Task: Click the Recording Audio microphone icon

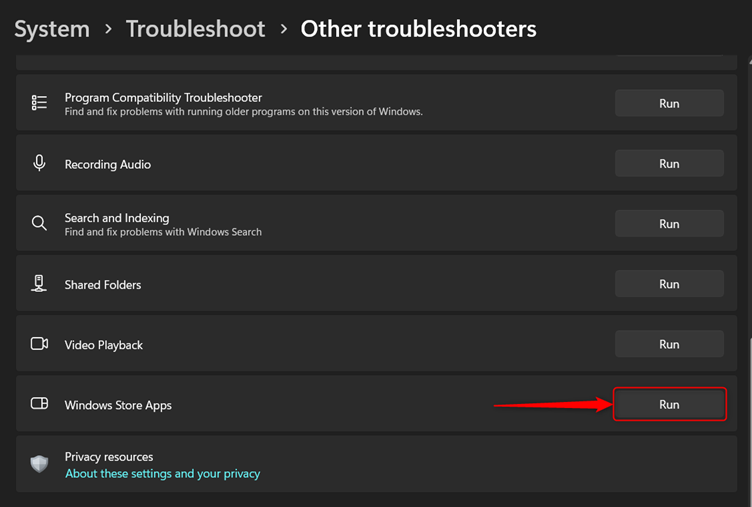Action: [39, 163]
